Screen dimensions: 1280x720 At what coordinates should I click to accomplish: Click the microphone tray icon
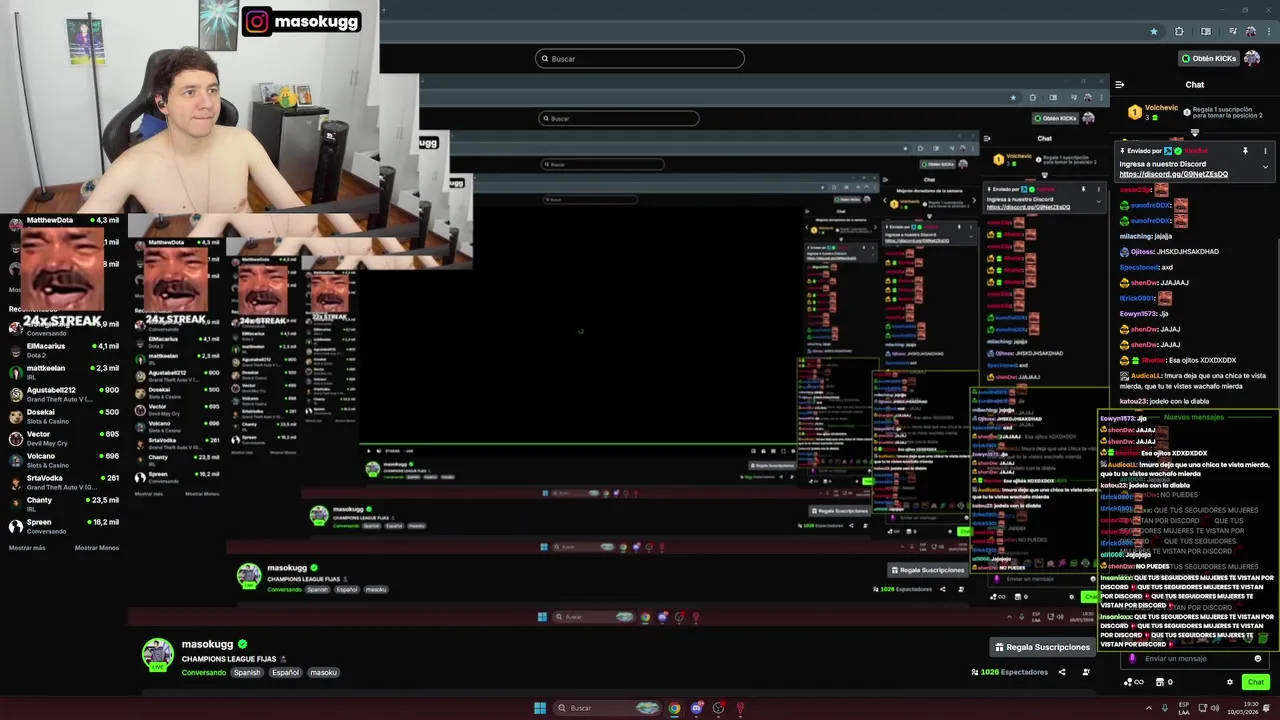click(x=1165, y=708)
